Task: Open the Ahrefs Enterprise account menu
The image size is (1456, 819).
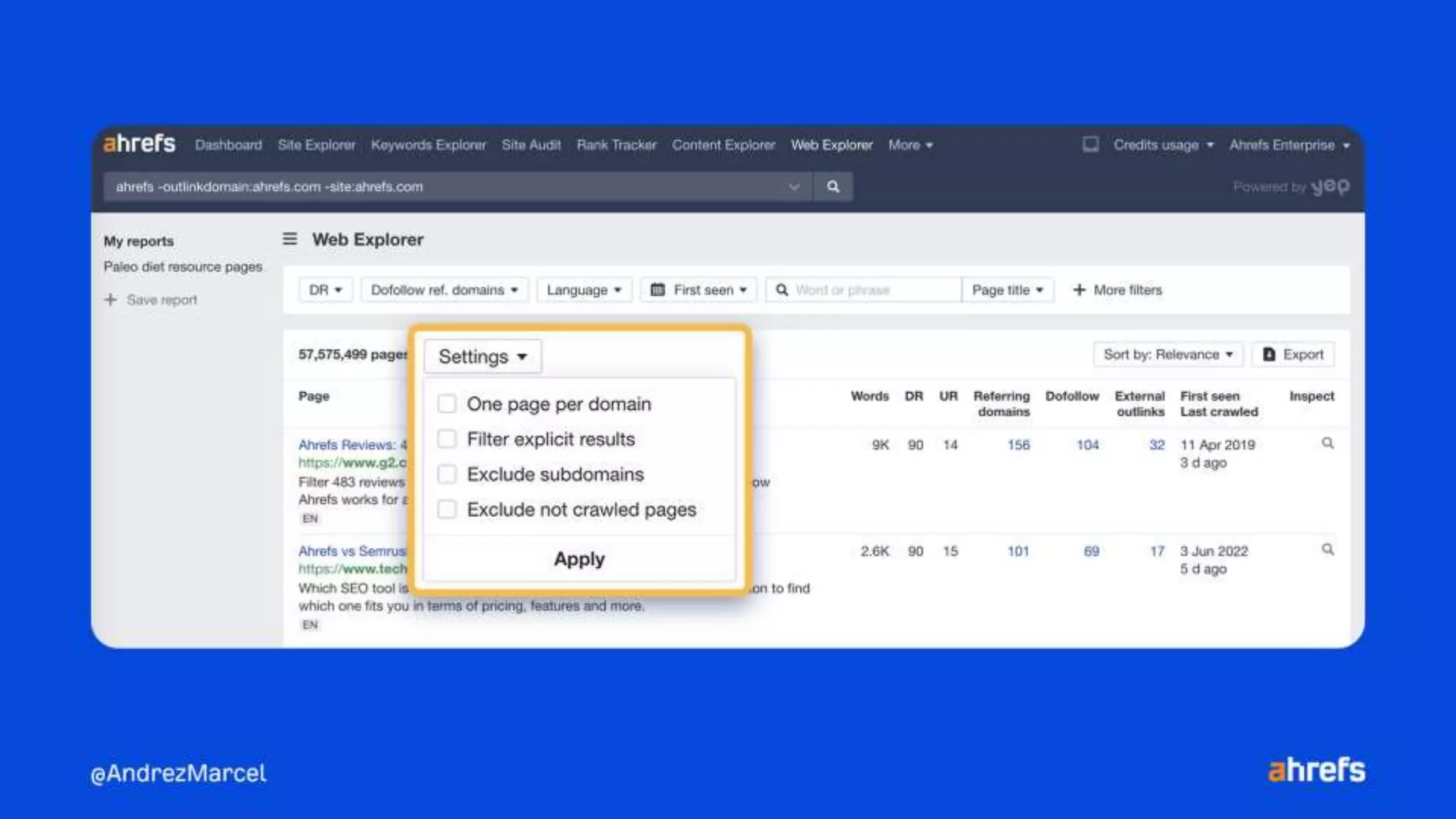Action: pyautogui.click(x=1290, y=145)
